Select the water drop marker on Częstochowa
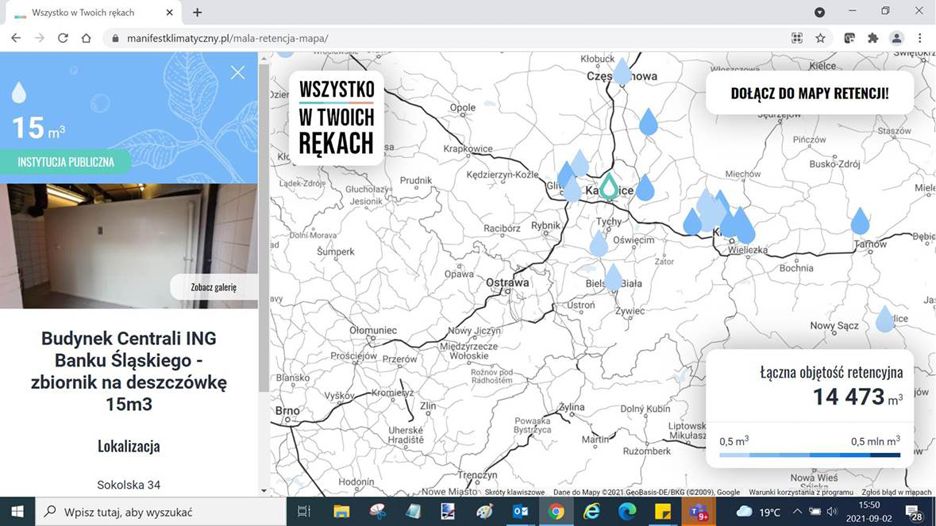Image resolution: width=936 pixels, height=526 pixels. [622, 71]
